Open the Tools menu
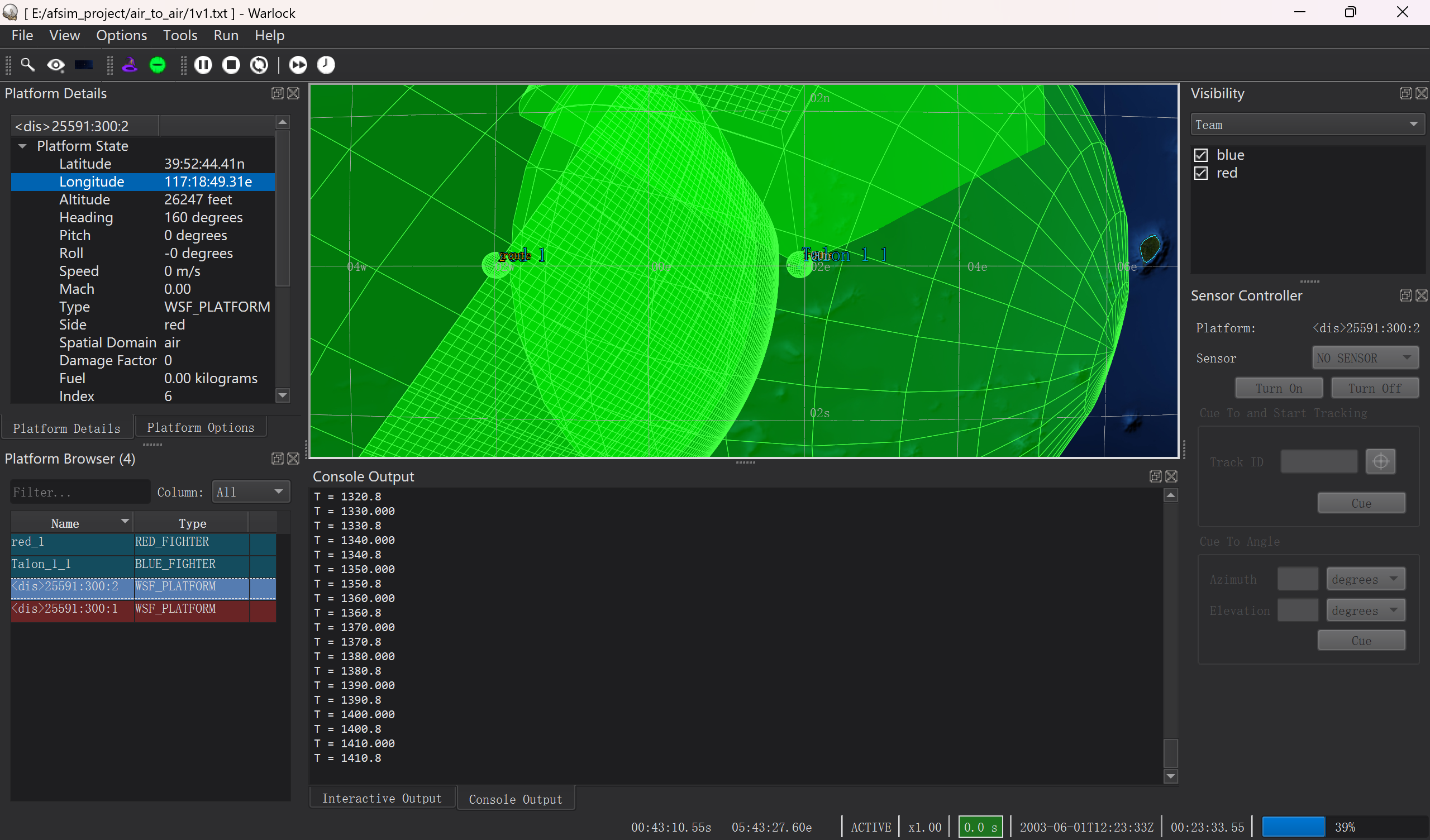Viewport: 1430px width, 840px height. point(180,35)
